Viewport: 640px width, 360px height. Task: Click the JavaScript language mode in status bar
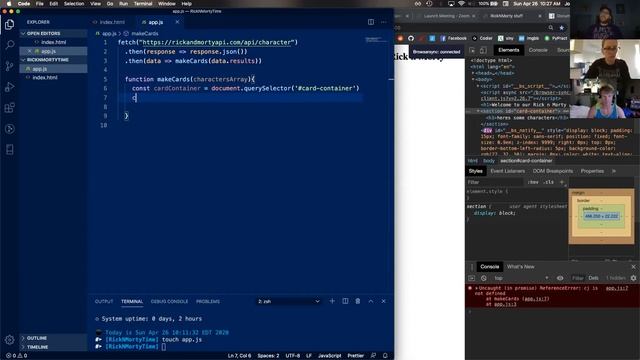coord(329,356)
